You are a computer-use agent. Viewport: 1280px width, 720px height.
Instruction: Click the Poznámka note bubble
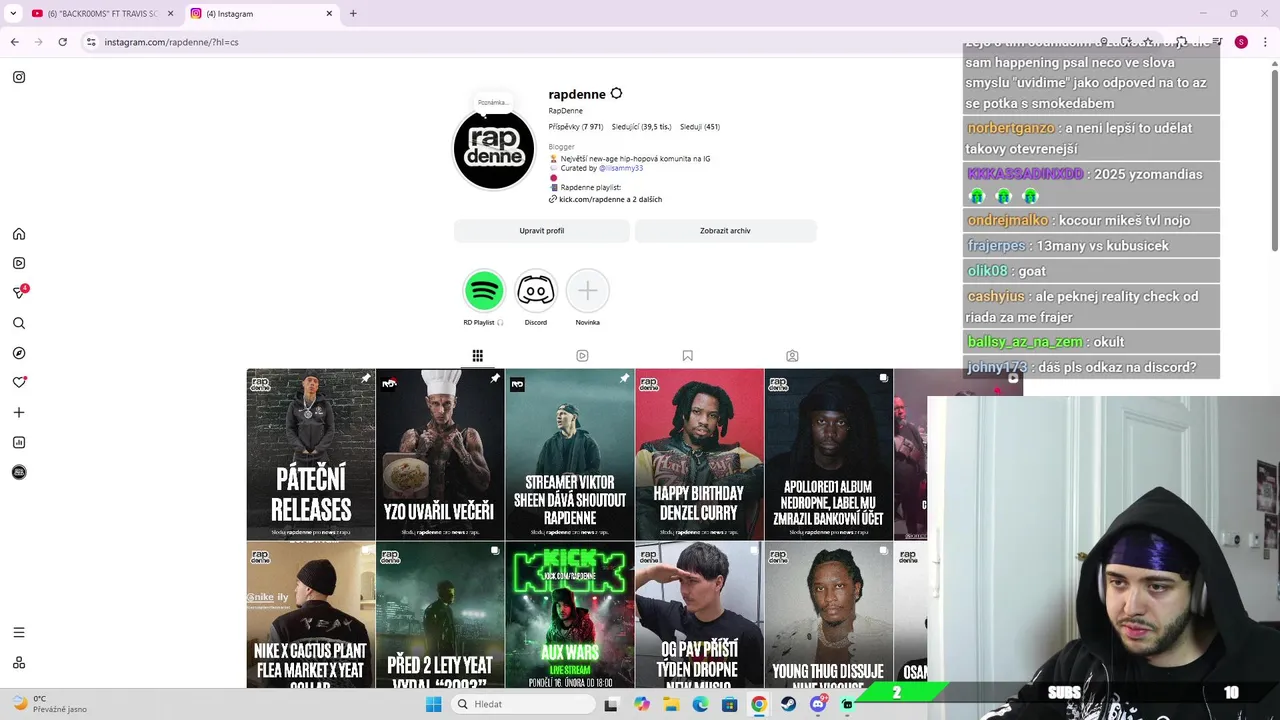pos(492,102)
